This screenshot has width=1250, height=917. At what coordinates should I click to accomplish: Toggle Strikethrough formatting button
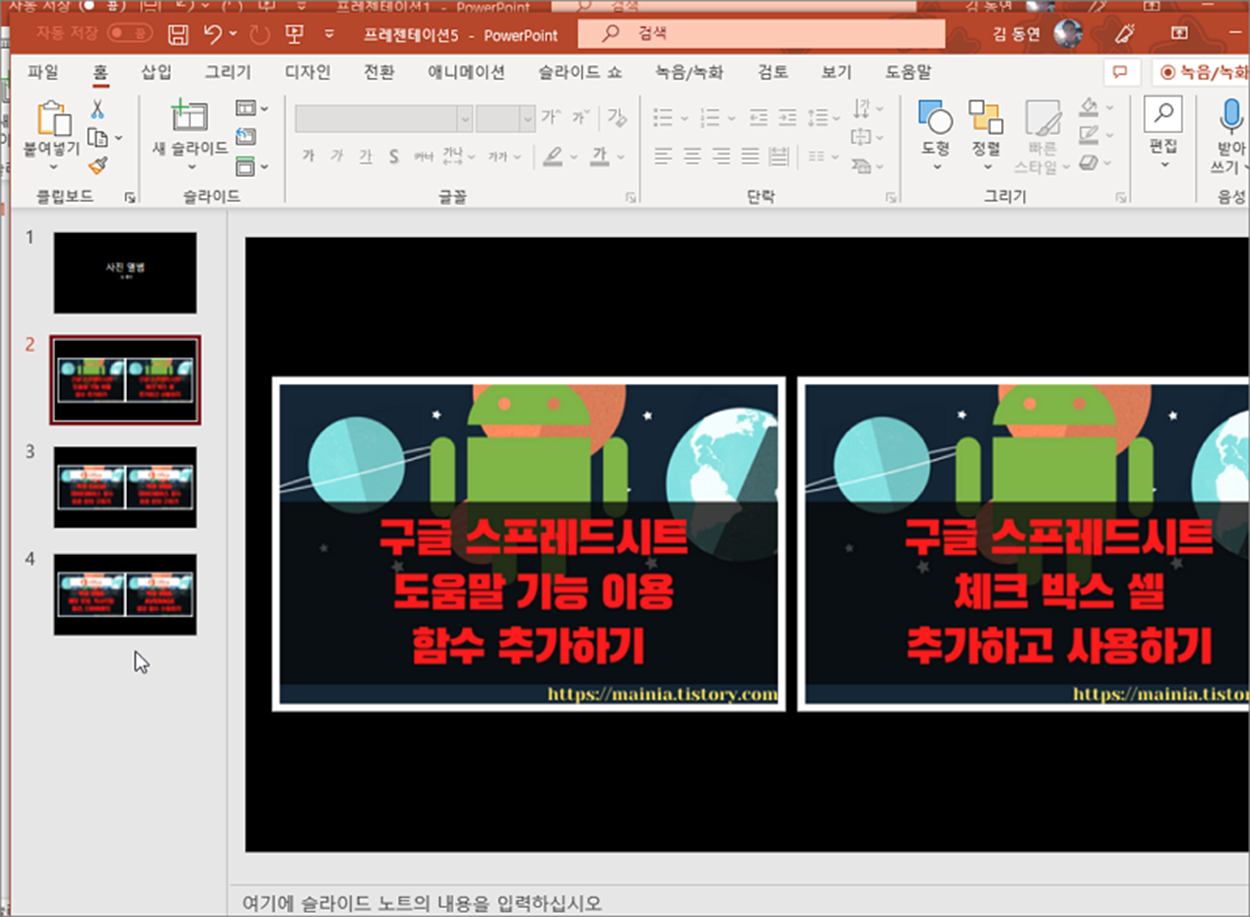pyautogui.click(x=423, y=156)
